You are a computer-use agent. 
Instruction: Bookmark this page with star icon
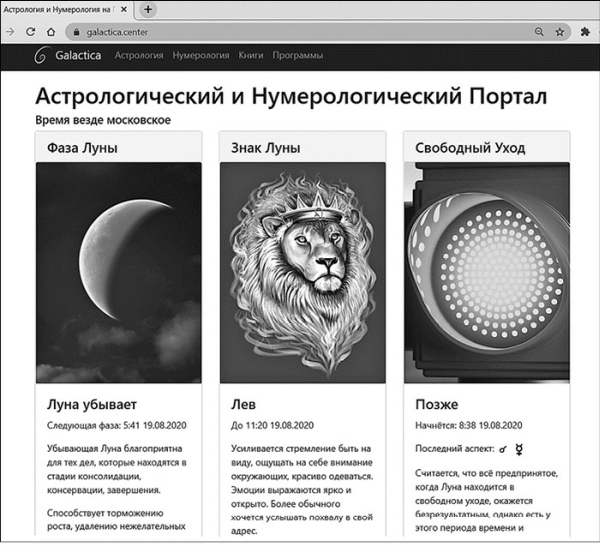560,31
